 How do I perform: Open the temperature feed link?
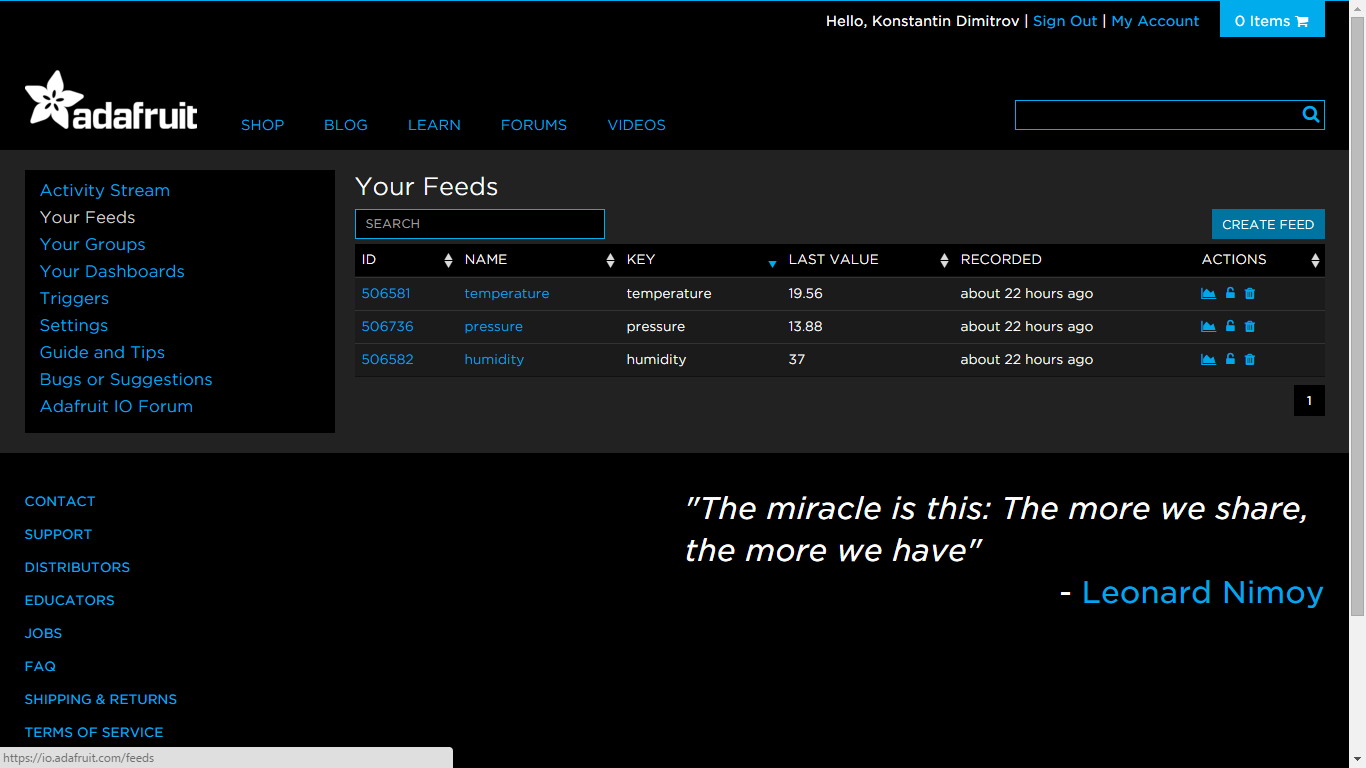pos(507,293)
